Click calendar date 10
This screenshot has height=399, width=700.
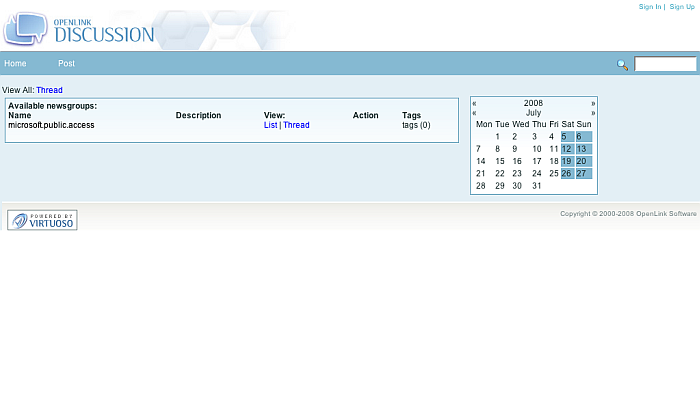click(537, 149)
